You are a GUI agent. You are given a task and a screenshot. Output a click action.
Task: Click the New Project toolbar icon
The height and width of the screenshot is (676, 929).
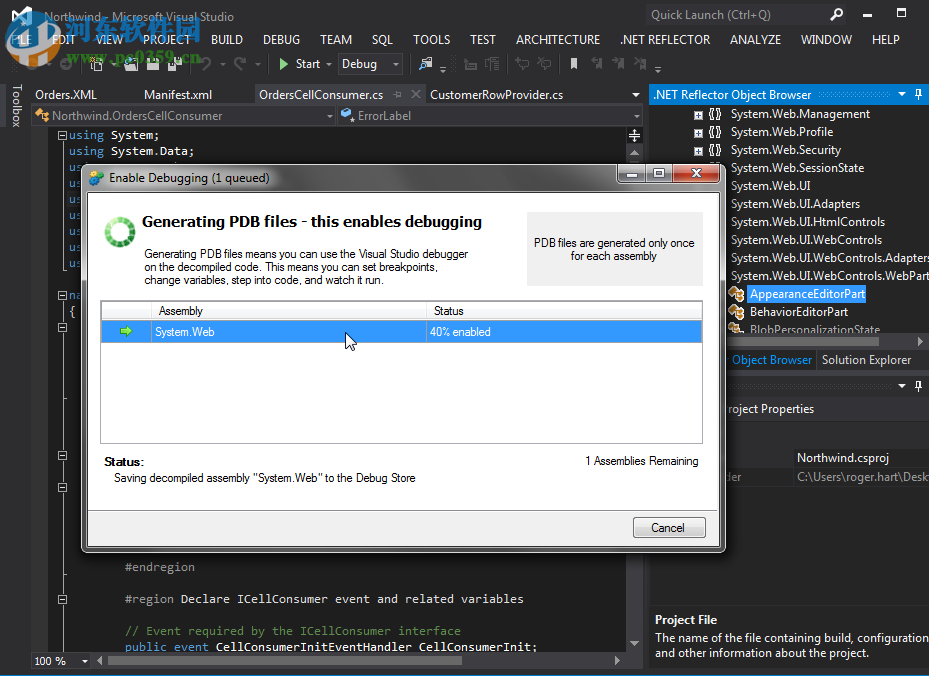pyautogui.click(x=97, y=63)
